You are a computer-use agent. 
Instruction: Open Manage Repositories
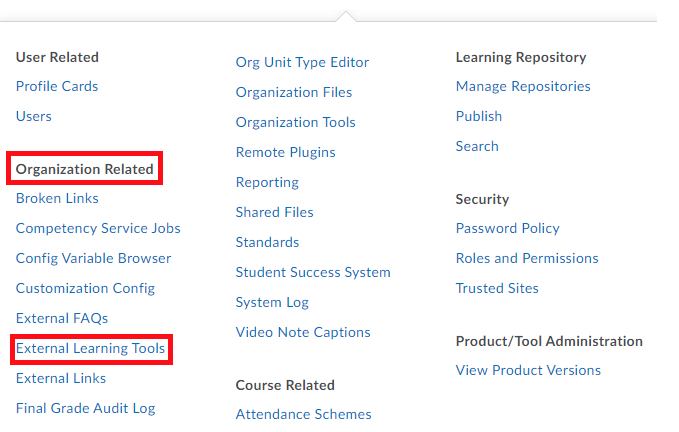[x=523, y=86]
